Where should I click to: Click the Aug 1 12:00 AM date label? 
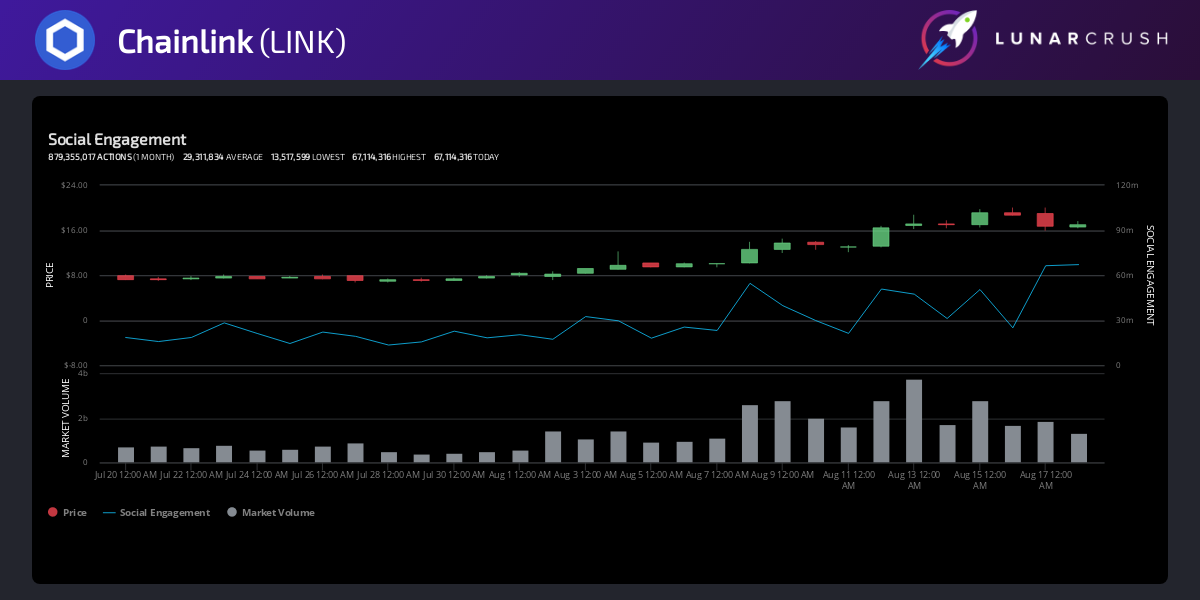click(520, 473)
